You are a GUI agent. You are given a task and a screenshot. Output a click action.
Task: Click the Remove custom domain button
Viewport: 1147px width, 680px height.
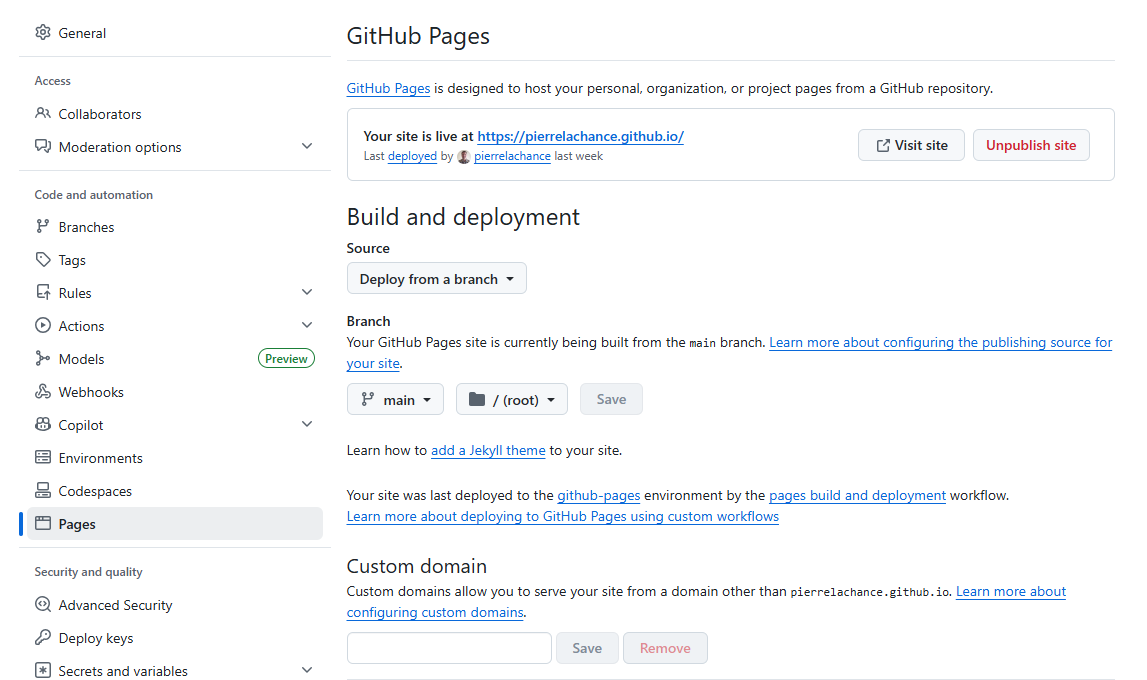pos(665,648)
